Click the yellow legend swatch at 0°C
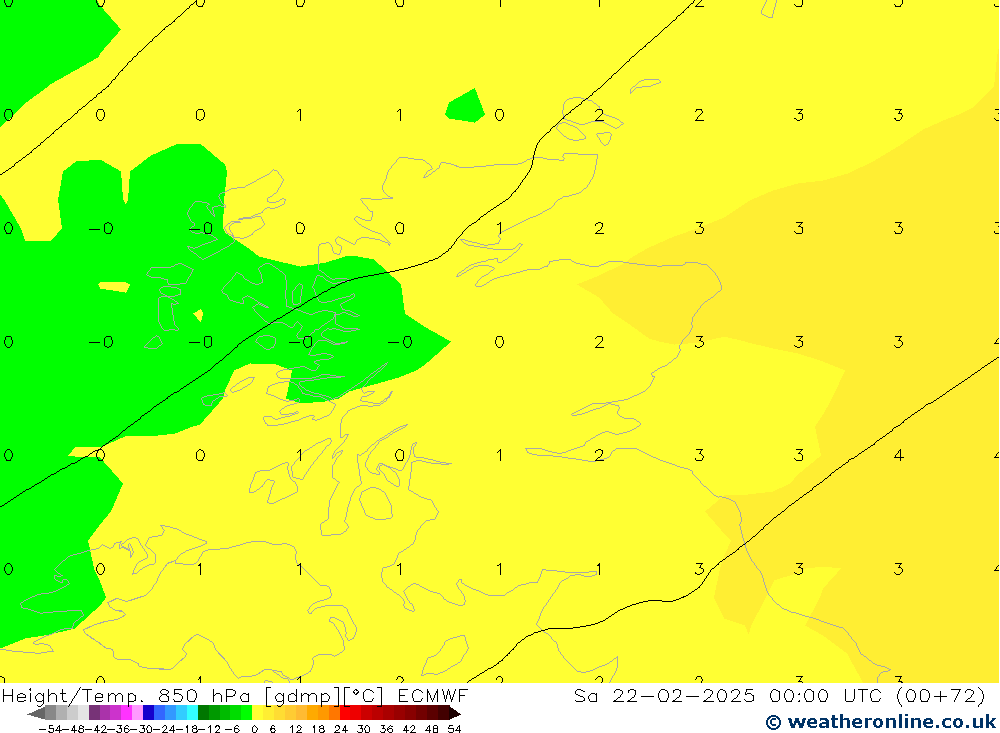The height and width of the screenshot is (733, 1000). (257, 713)
